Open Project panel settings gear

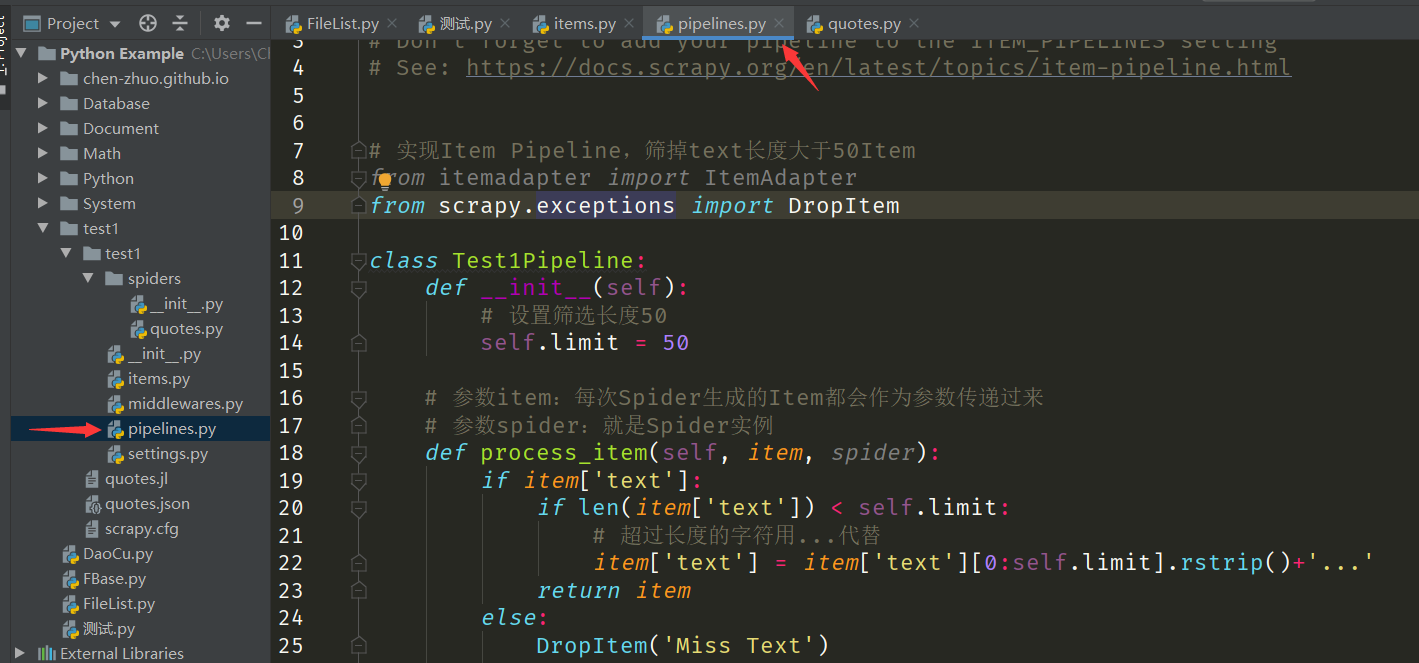click(x=222, y=23)
